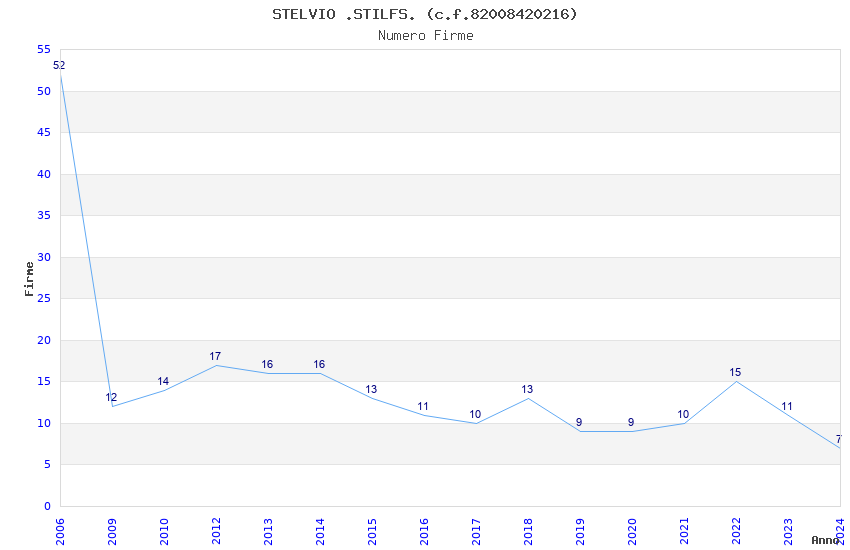Select year label 2023 on x-axis
This screenshot has height=550, width=850.
788,532
